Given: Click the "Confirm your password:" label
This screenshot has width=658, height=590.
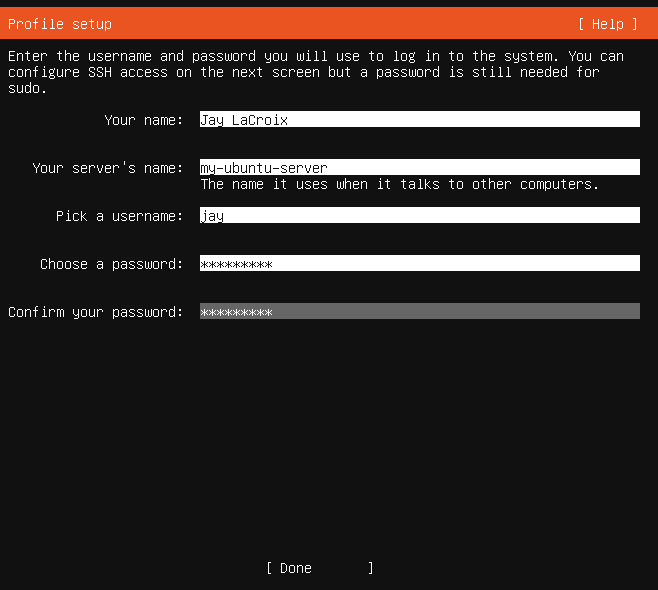Looking at the screenshot, I should pos(96,312).
